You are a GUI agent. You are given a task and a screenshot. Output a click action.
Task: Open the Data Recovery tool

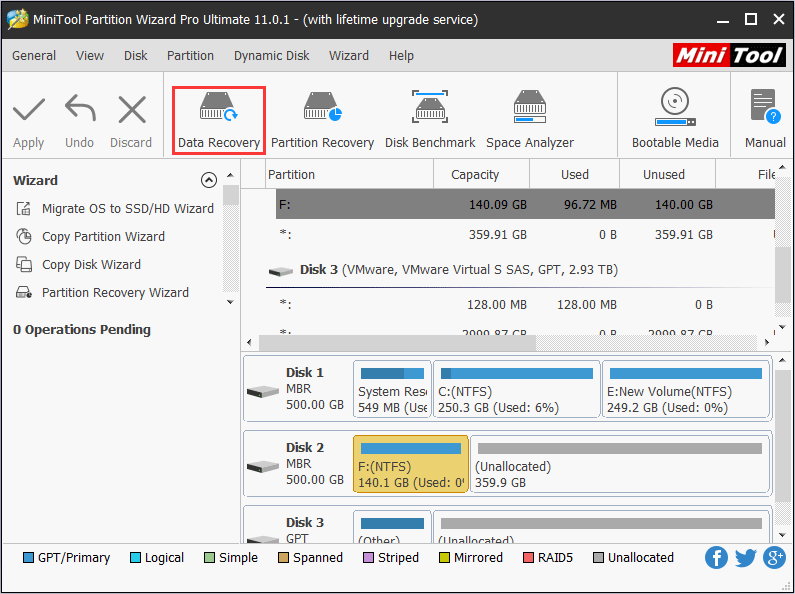[x=219, y=120]
